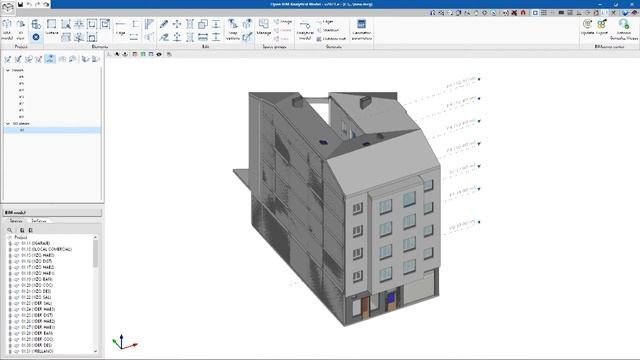The image size is (640, 360).
Task: Select 01.20 (IZQ COC) row
Action: coord(37,285)
